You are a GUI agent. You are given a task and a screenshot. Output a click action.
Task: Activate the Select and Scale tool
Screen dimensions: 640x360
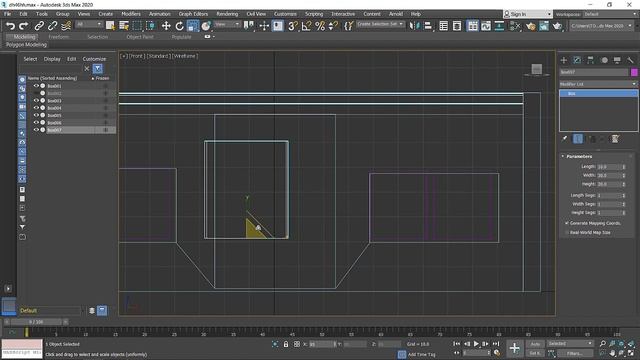click(193, 26)
